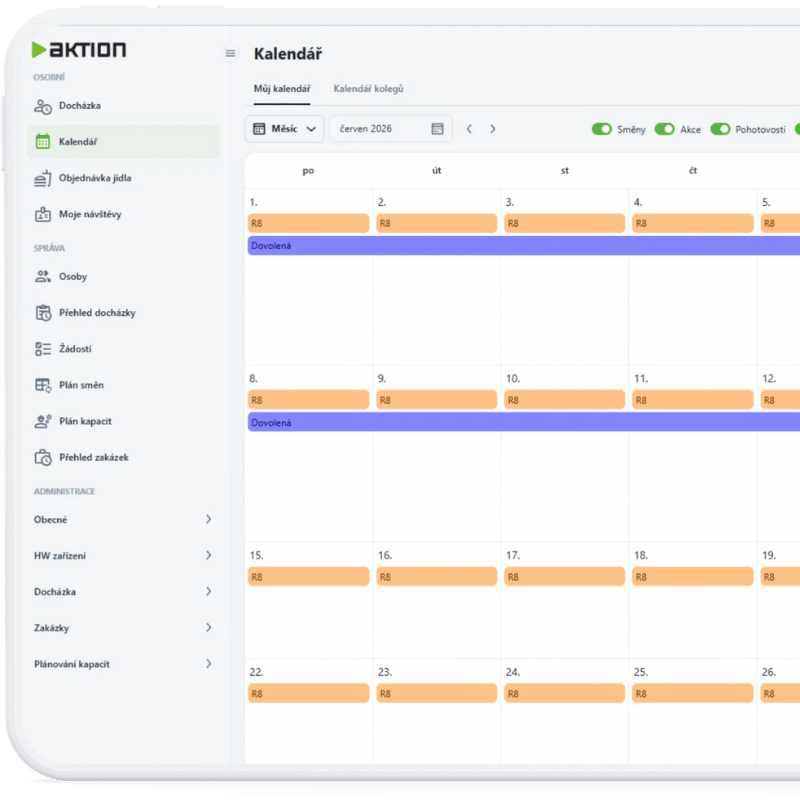Click the Přehled docházky icon
Image resolution: width=800 pixels, height=800 pixels.
[43, 313]
